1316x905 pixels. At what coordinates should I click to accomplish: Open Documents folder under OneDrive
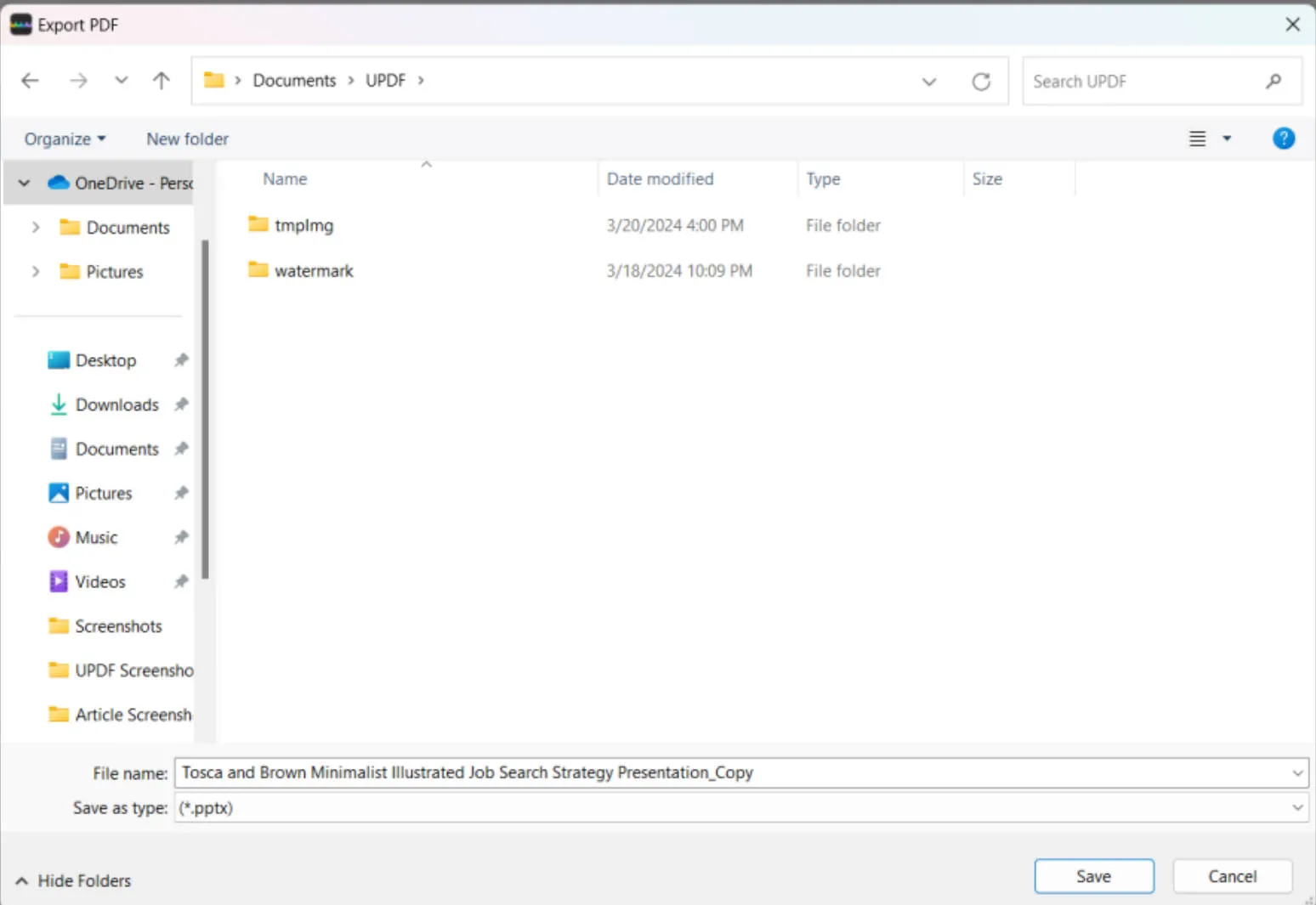pos(115,228)
